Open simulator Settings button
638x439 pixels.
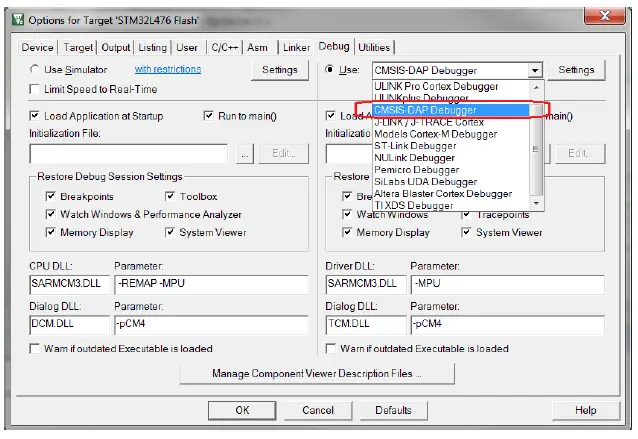[x=280, y=70]
